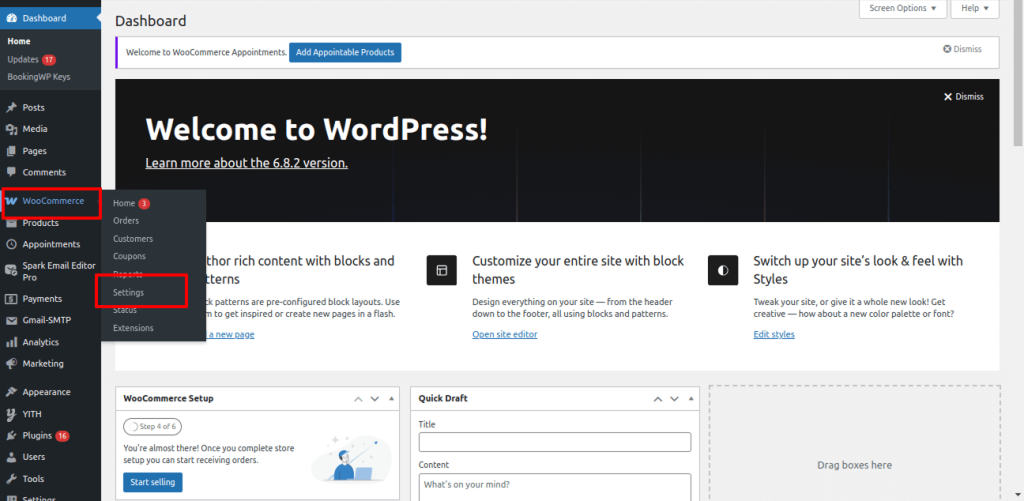Open BookingWP Keys submenu item

click(39, 76)
